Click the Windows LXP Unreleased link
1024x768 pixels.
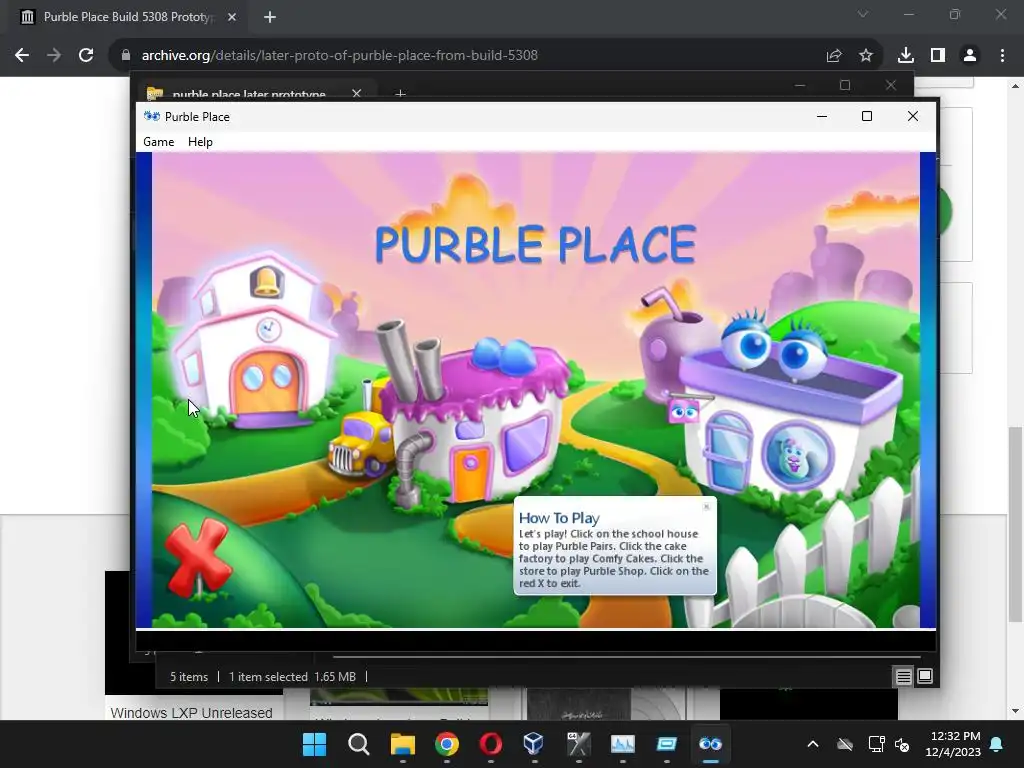(191, 712)
